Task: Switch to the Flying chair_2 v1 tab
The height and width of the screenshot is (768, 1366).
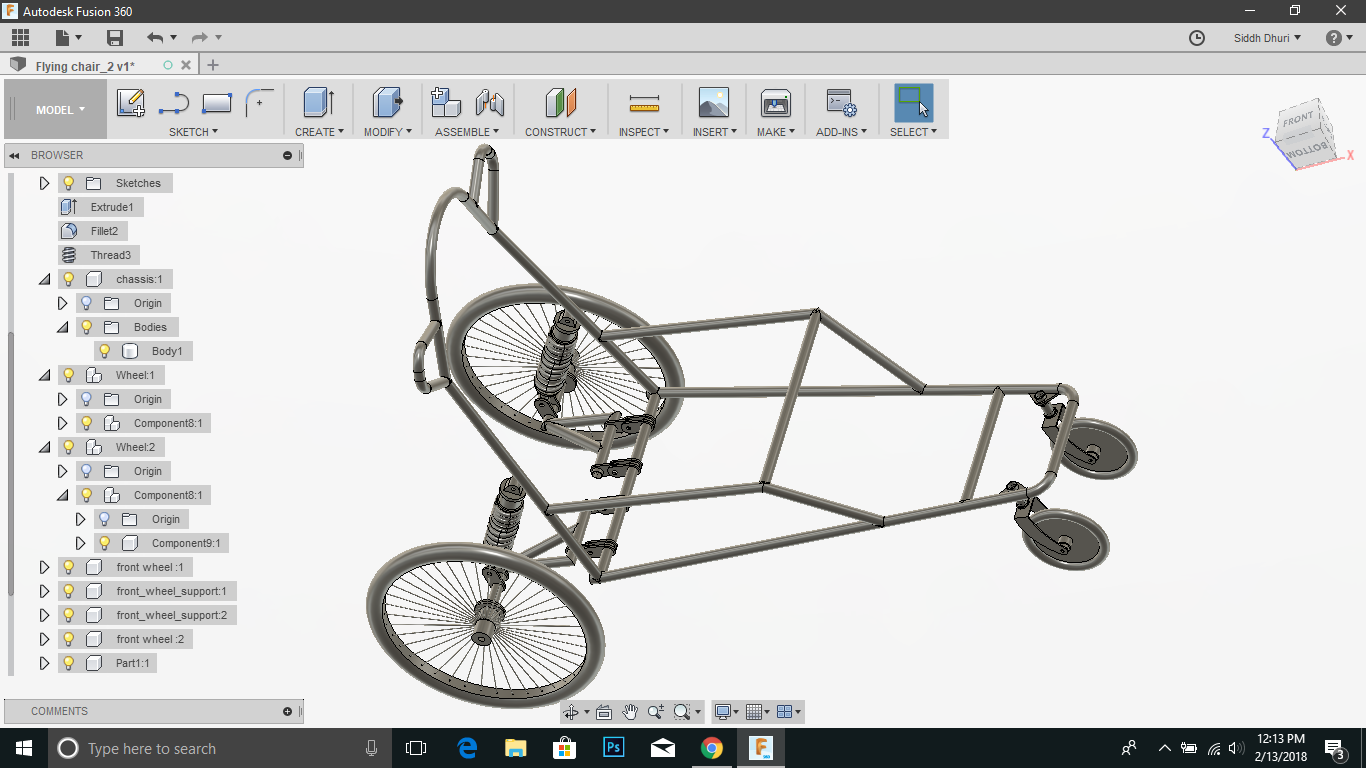Action: point(85,66)
